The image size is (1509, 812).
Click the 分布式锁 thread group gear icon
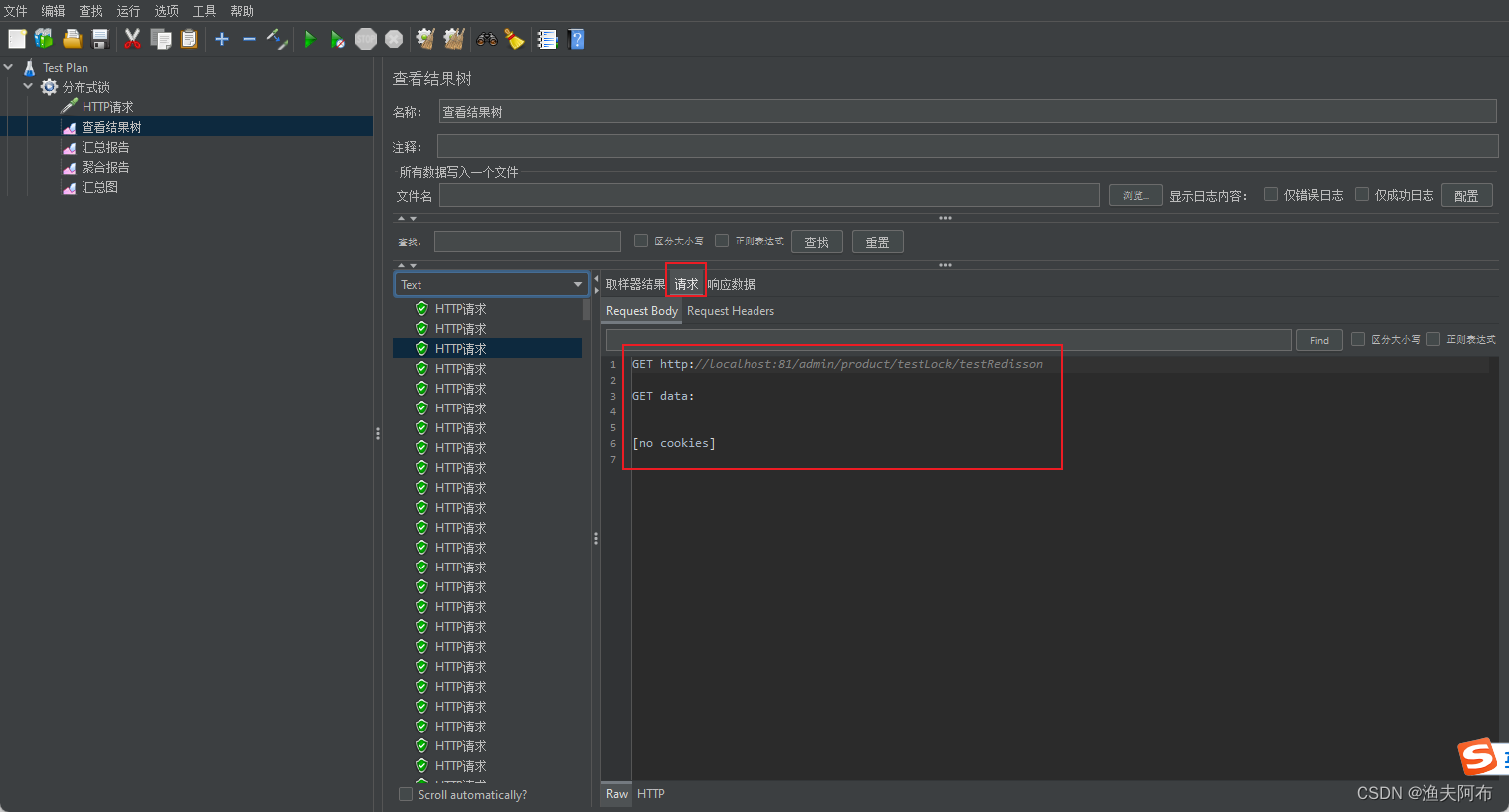pos(49,87)
